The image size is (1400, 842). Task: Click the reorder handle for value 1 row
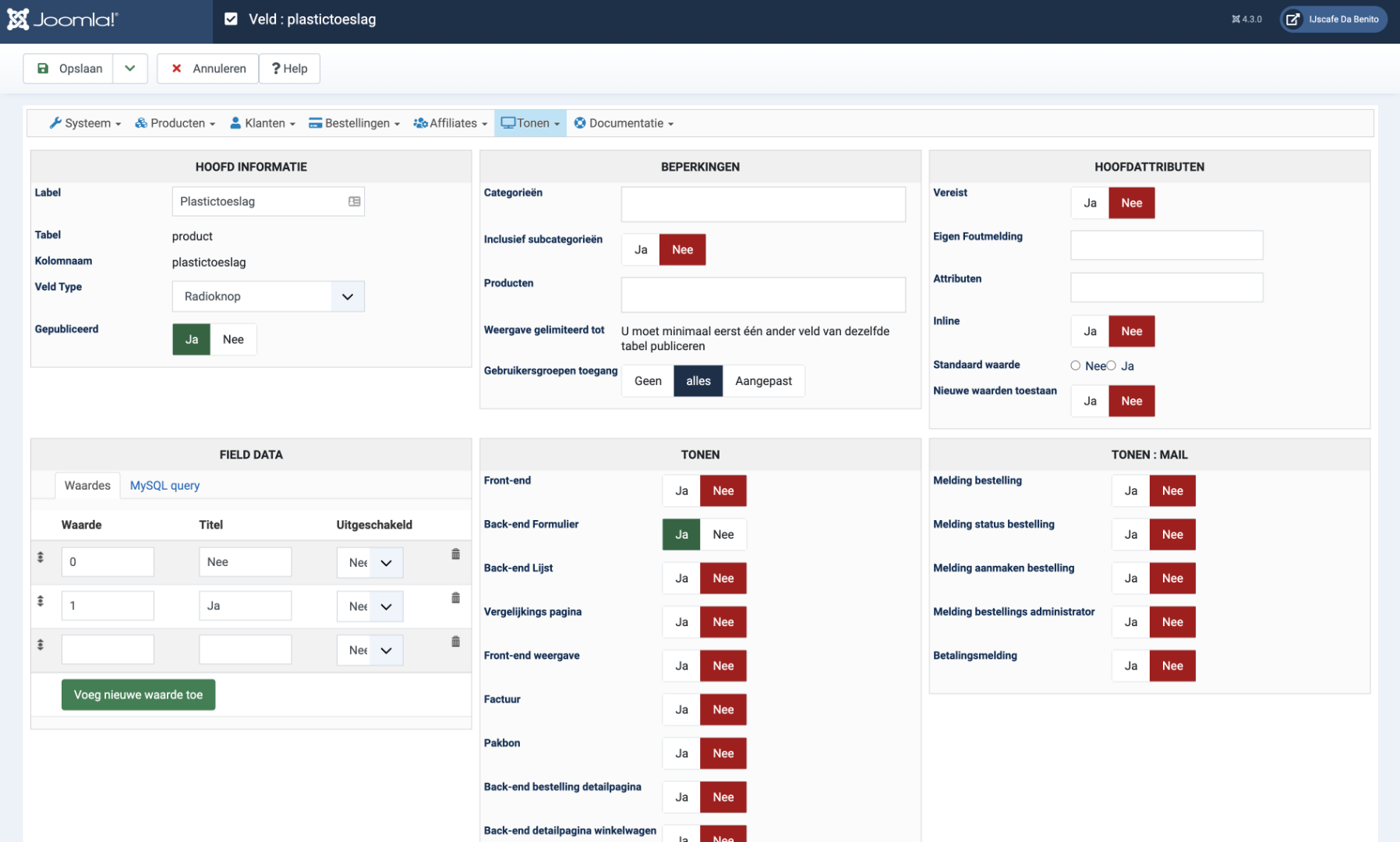[41, 601]
